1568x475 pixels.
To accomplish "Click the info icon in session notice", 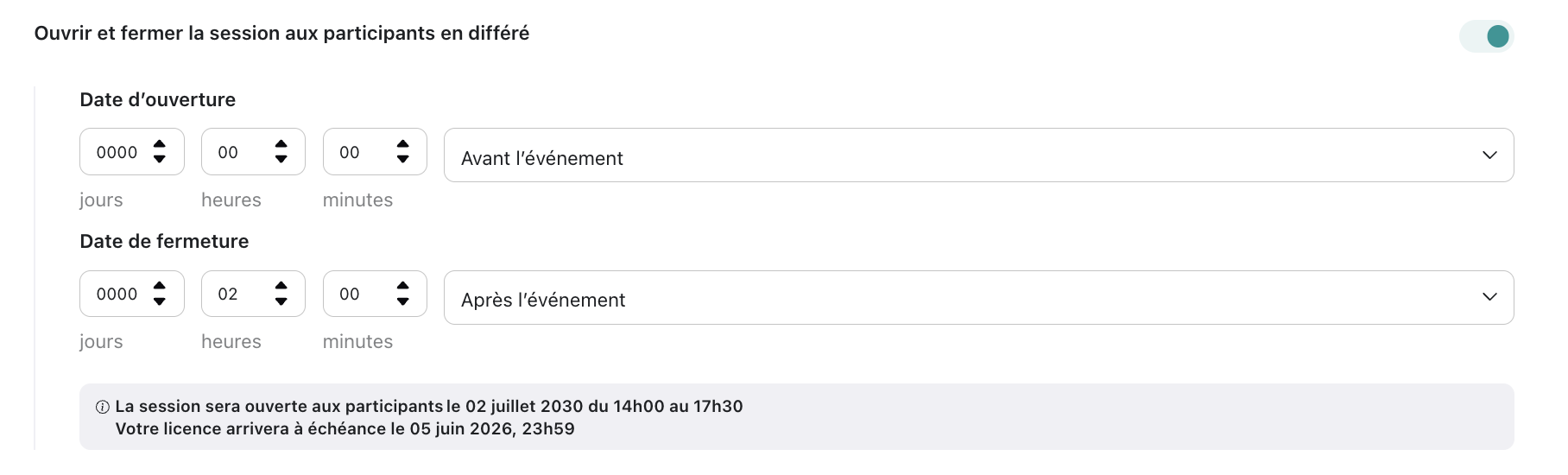I will (102, 407).
